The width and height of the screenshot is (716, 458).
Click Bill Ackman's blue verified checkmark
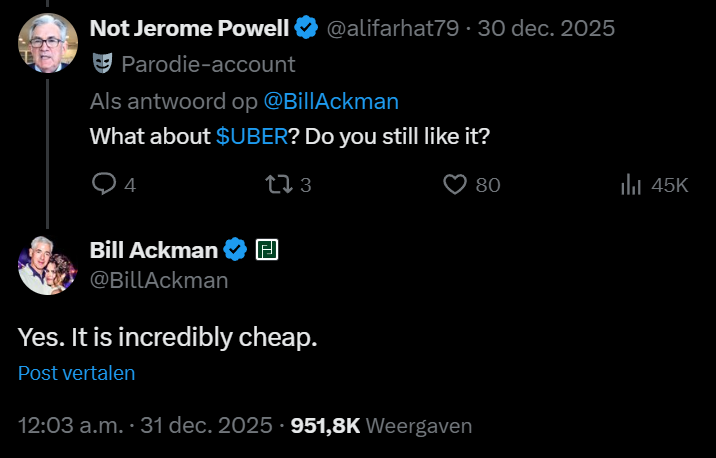[x=235, y=249]
